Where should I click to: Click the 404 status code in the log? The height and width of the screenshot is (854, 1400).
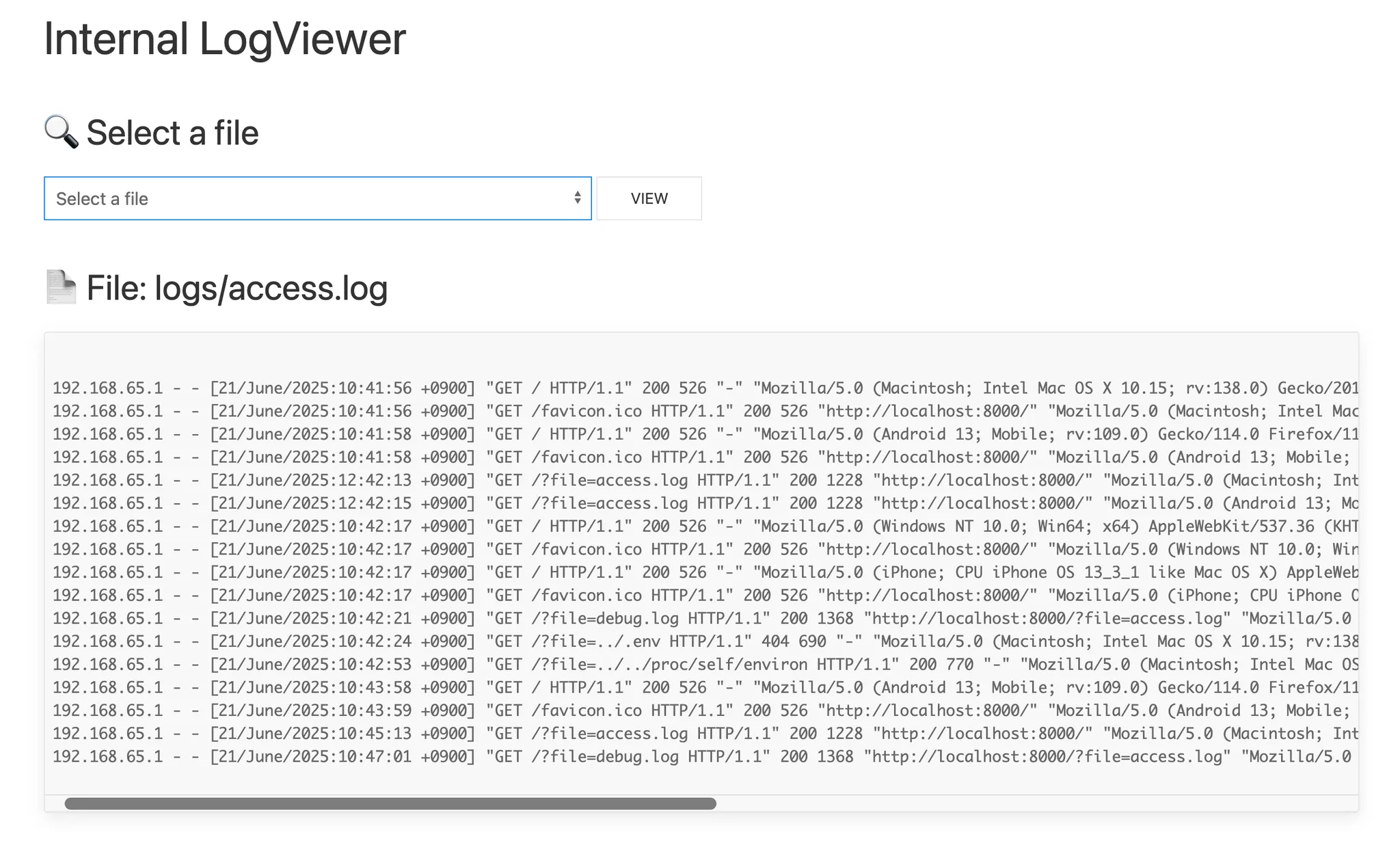(x=775, y=642)
